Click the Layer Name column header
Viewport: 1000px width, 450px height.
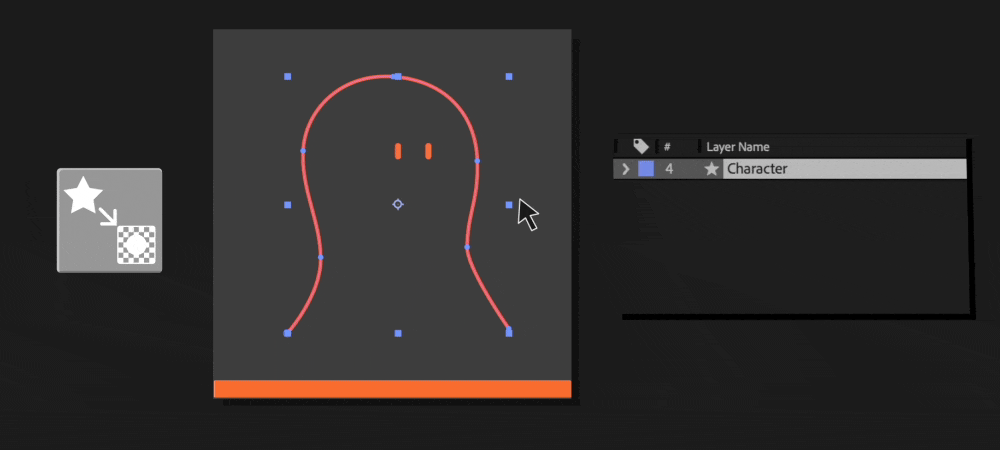[x=737, y=147]
